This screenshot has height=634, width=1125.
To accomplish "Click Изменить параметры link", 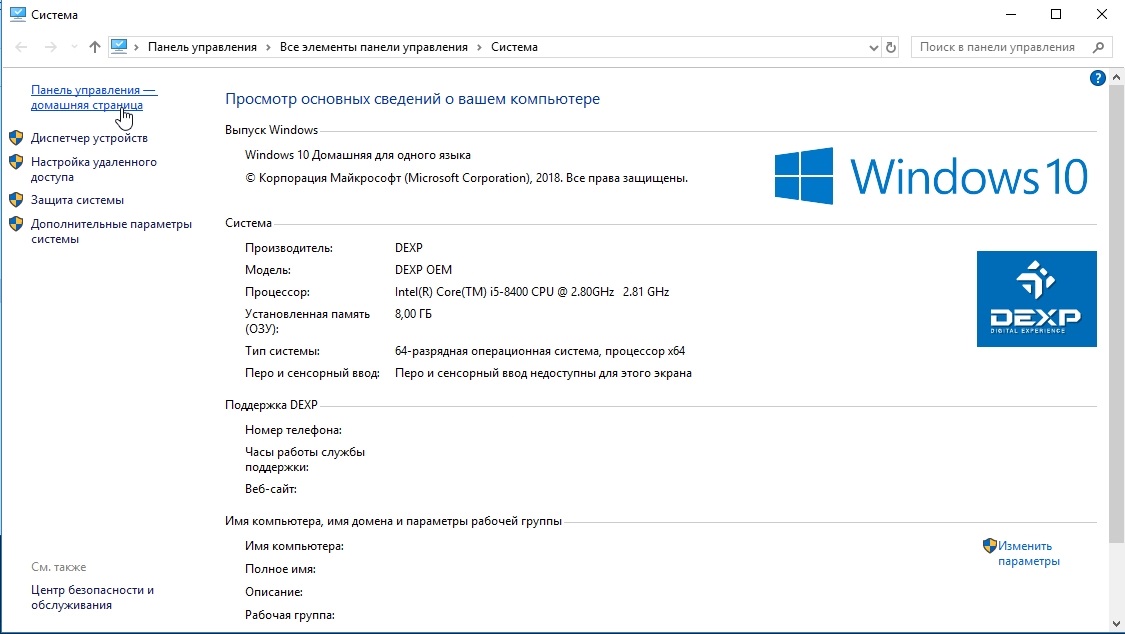I will click(x=1029, y=554).
